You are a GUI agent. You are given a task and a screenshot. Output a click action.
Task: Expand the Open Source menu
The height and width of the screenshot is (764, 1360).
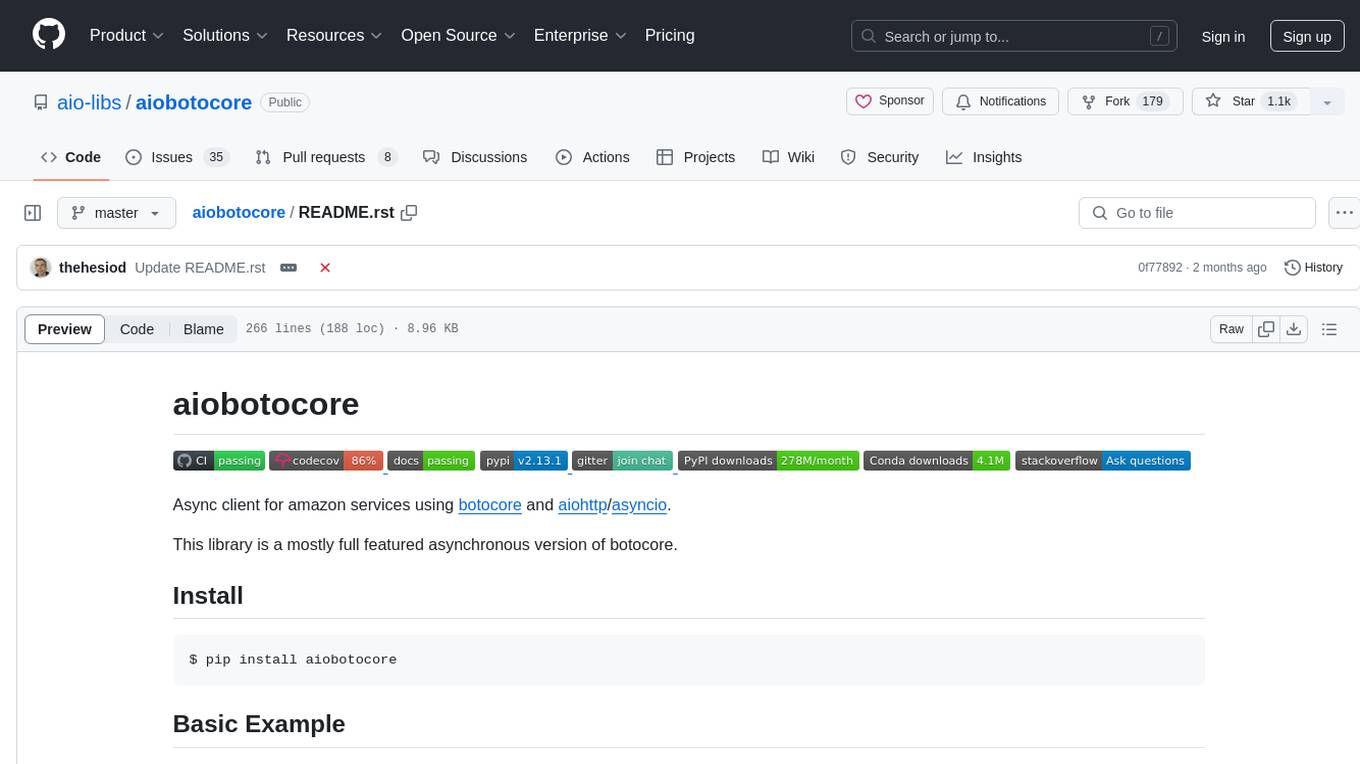coord(458,35)
